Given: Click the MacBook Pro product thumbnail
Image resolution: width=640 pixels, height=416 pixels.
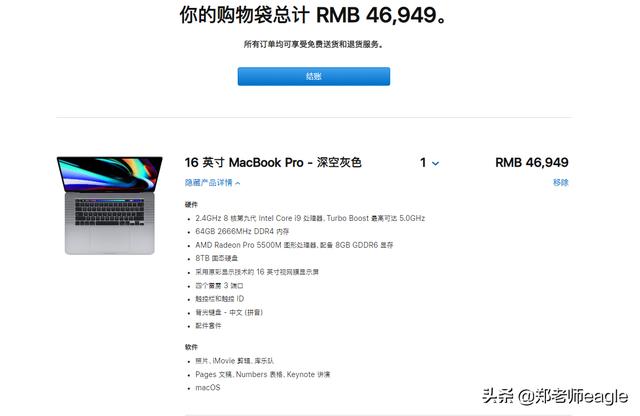Looking at the screenshot, I should [x=109, y=205].
